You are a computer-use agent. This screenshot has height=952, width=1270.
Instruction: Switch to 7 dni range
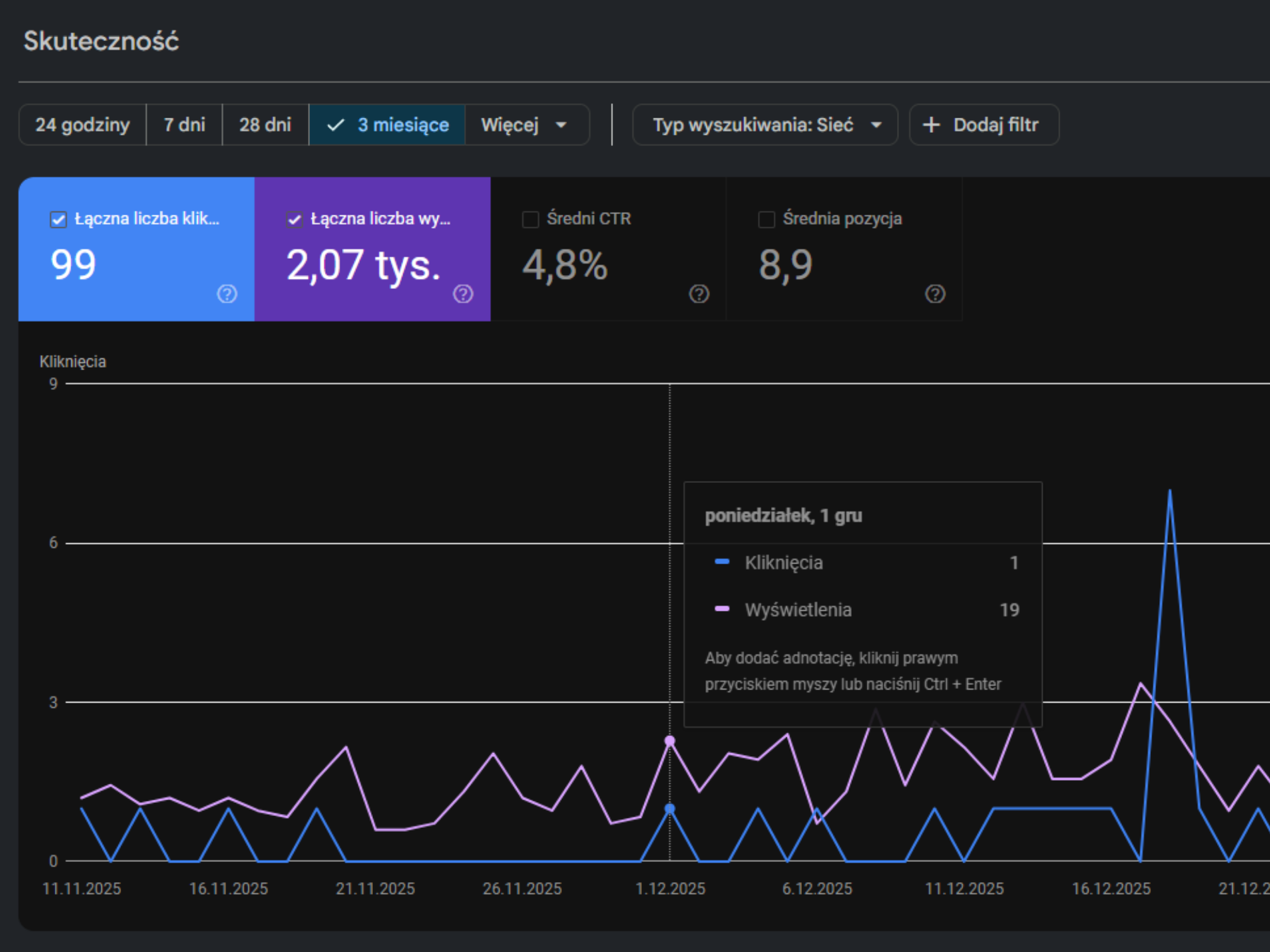tap(184, 125)
